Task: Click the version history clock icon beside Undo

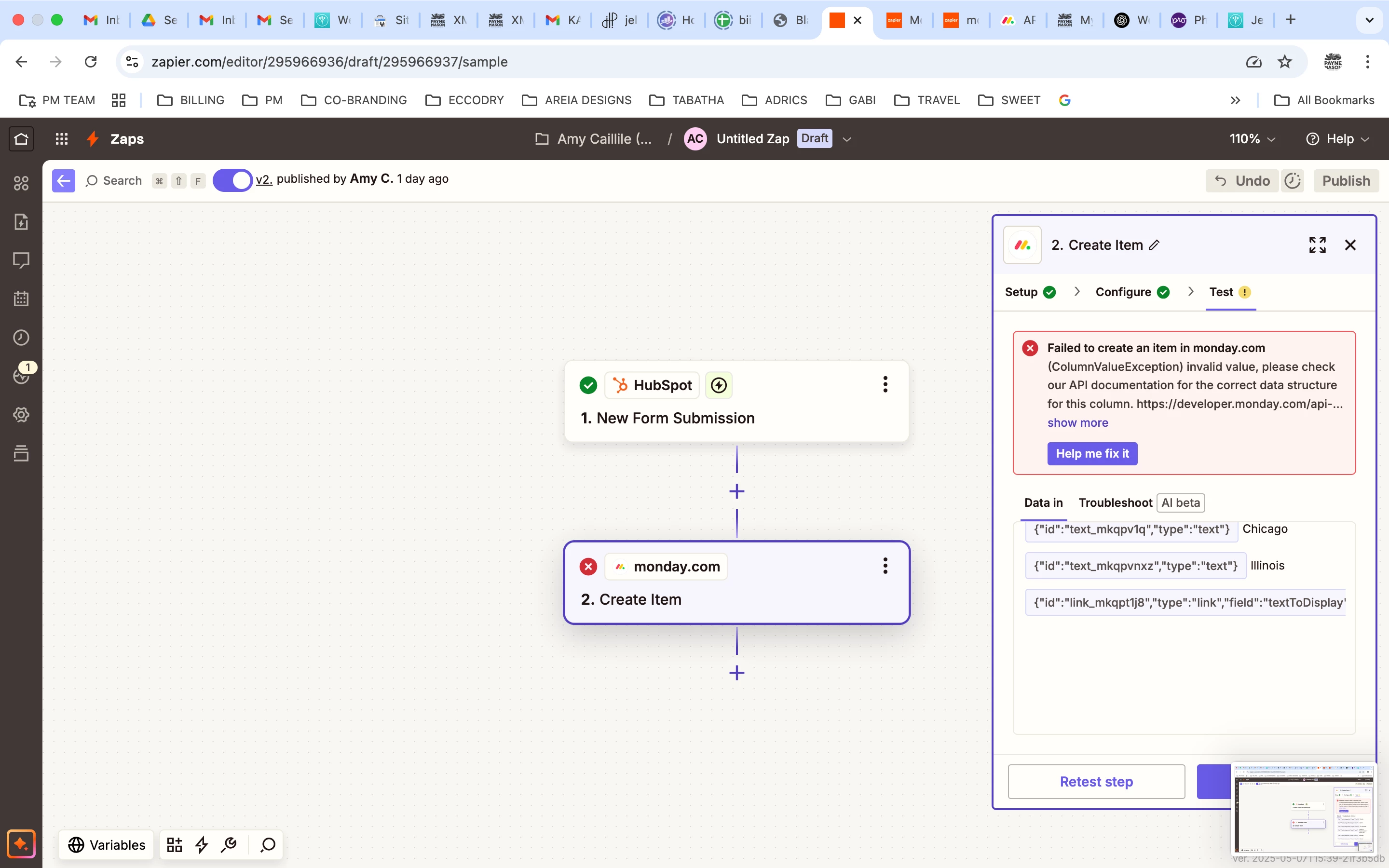Action: 1293,181
